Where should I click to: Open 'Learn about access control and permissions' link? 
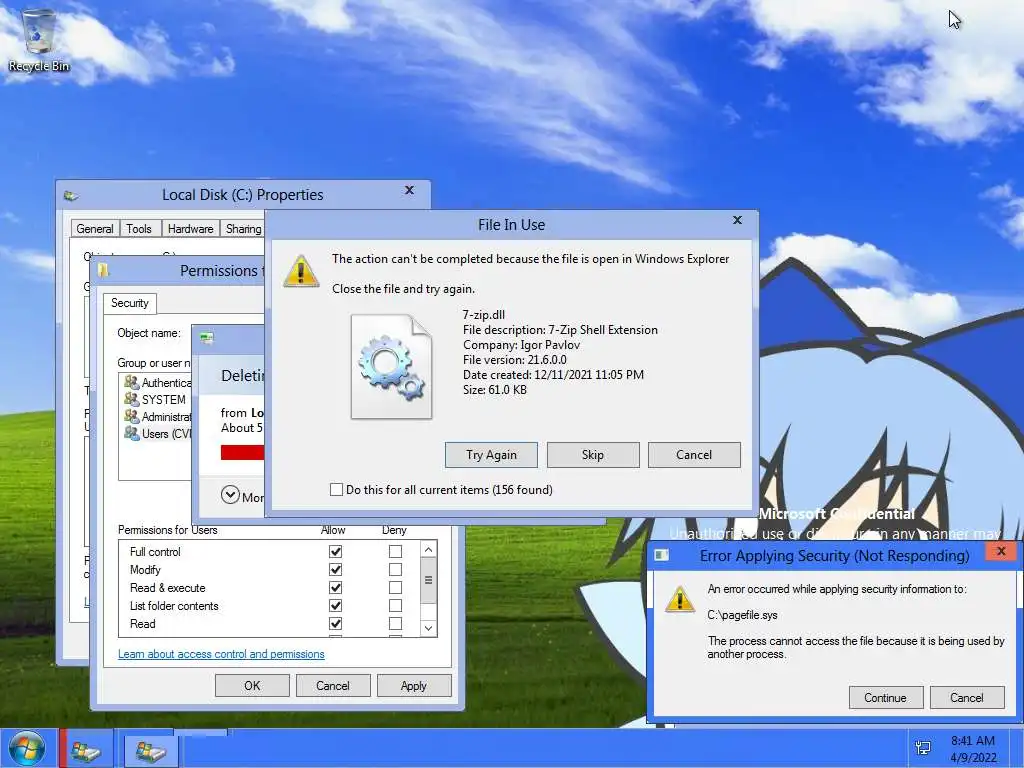[221, 654]
